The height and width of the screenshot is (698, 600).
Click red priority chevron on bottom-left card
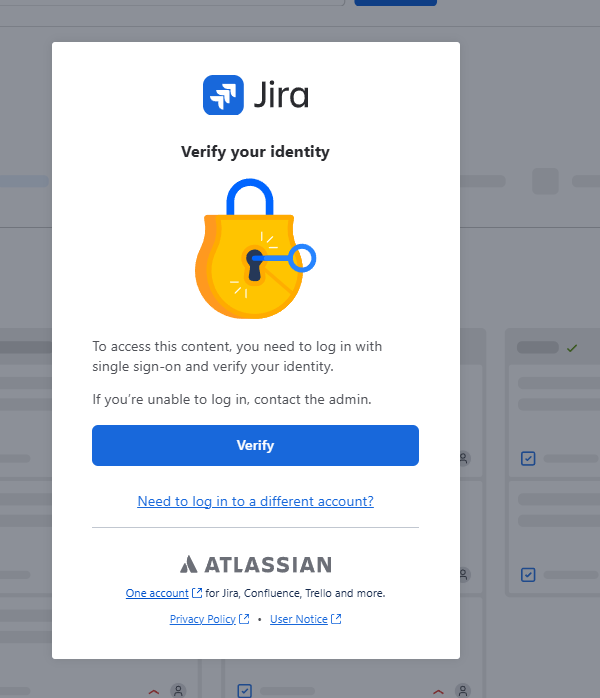tap(154, 692)
